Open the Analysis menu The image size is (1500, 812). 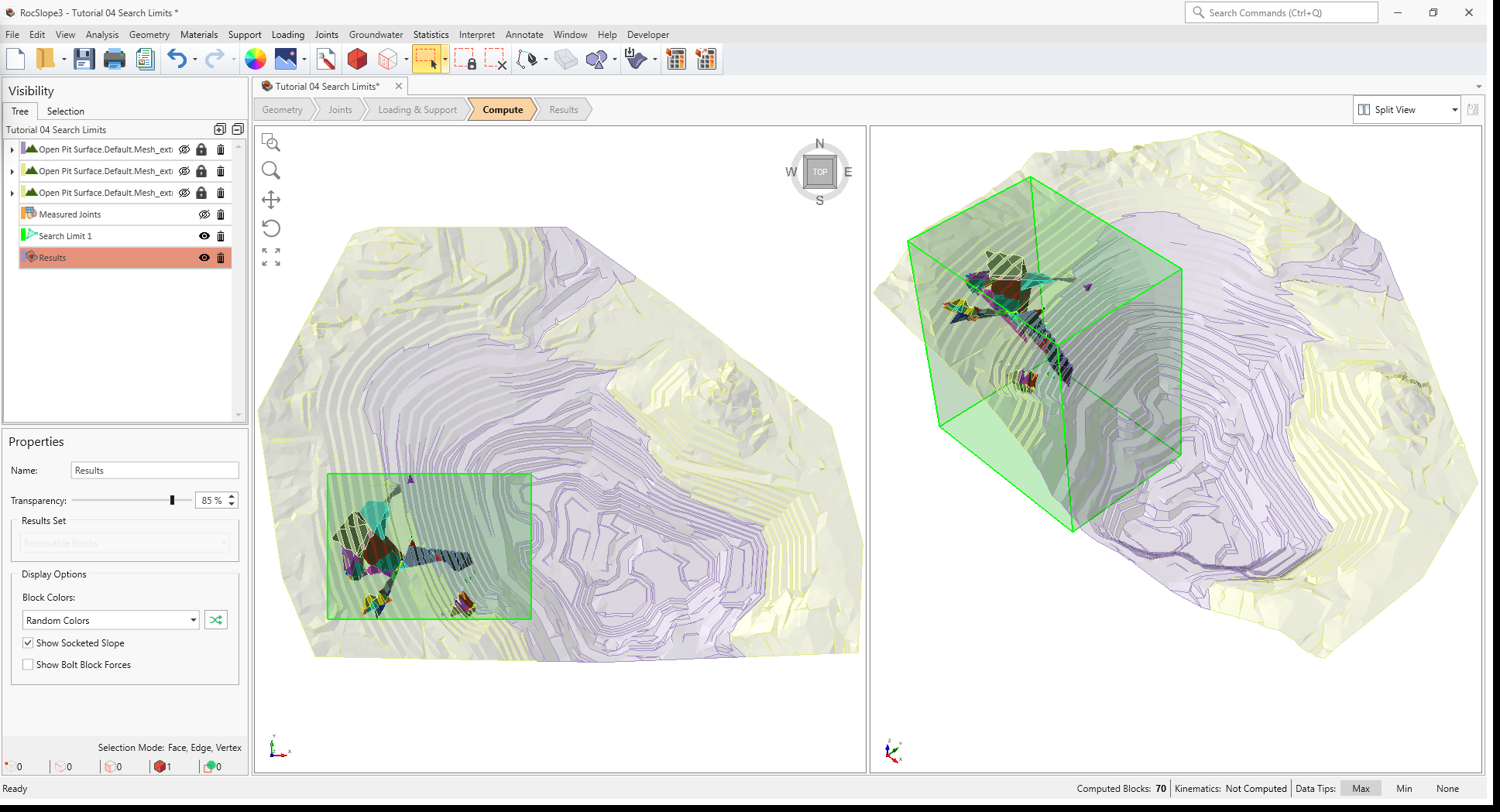102,35
